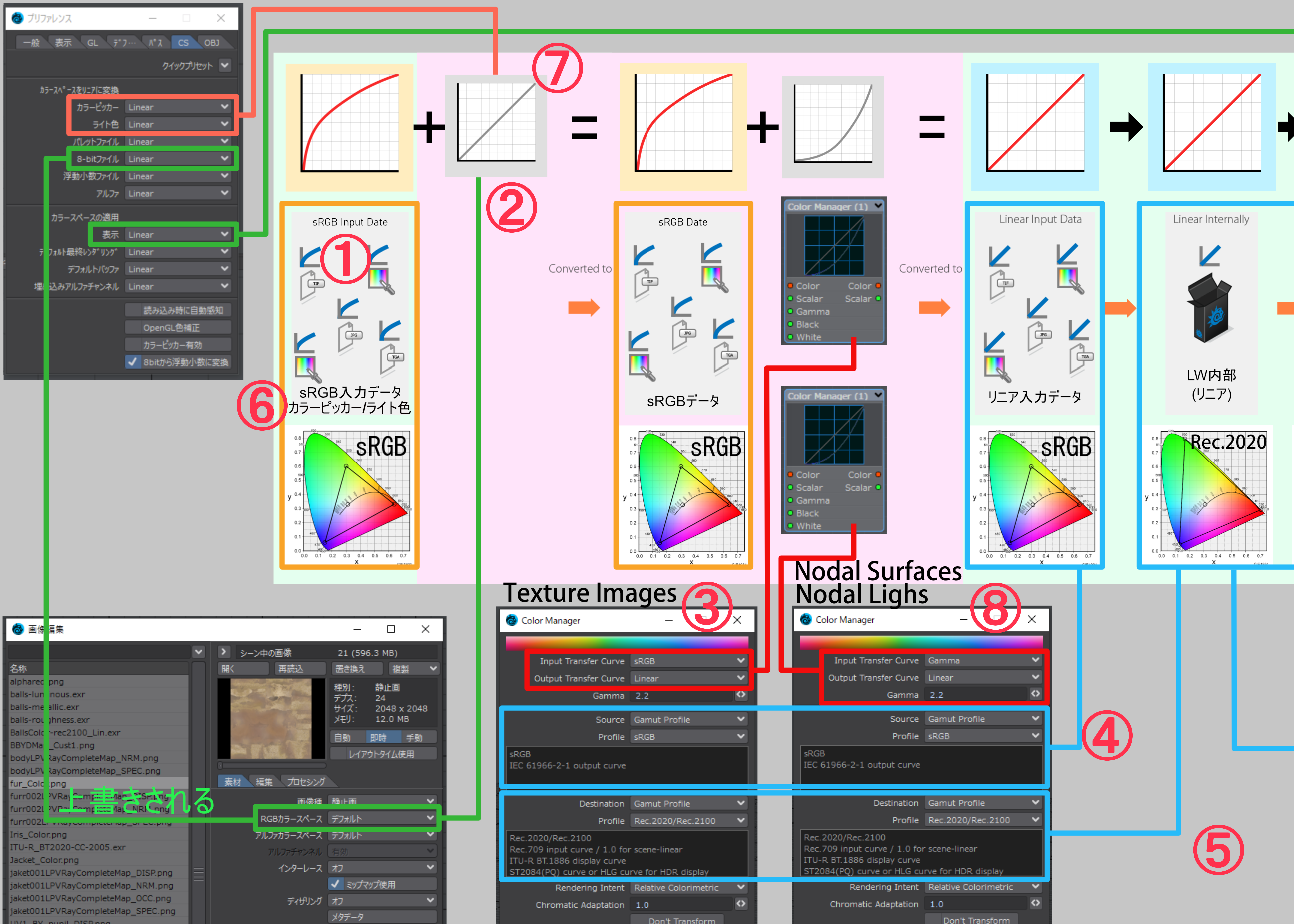Image resolution: width=1294 pixels, height=924 pixels.
Task: Open Input Transfer Curve sRGB dropdown
Action: [x=688, y=661]
